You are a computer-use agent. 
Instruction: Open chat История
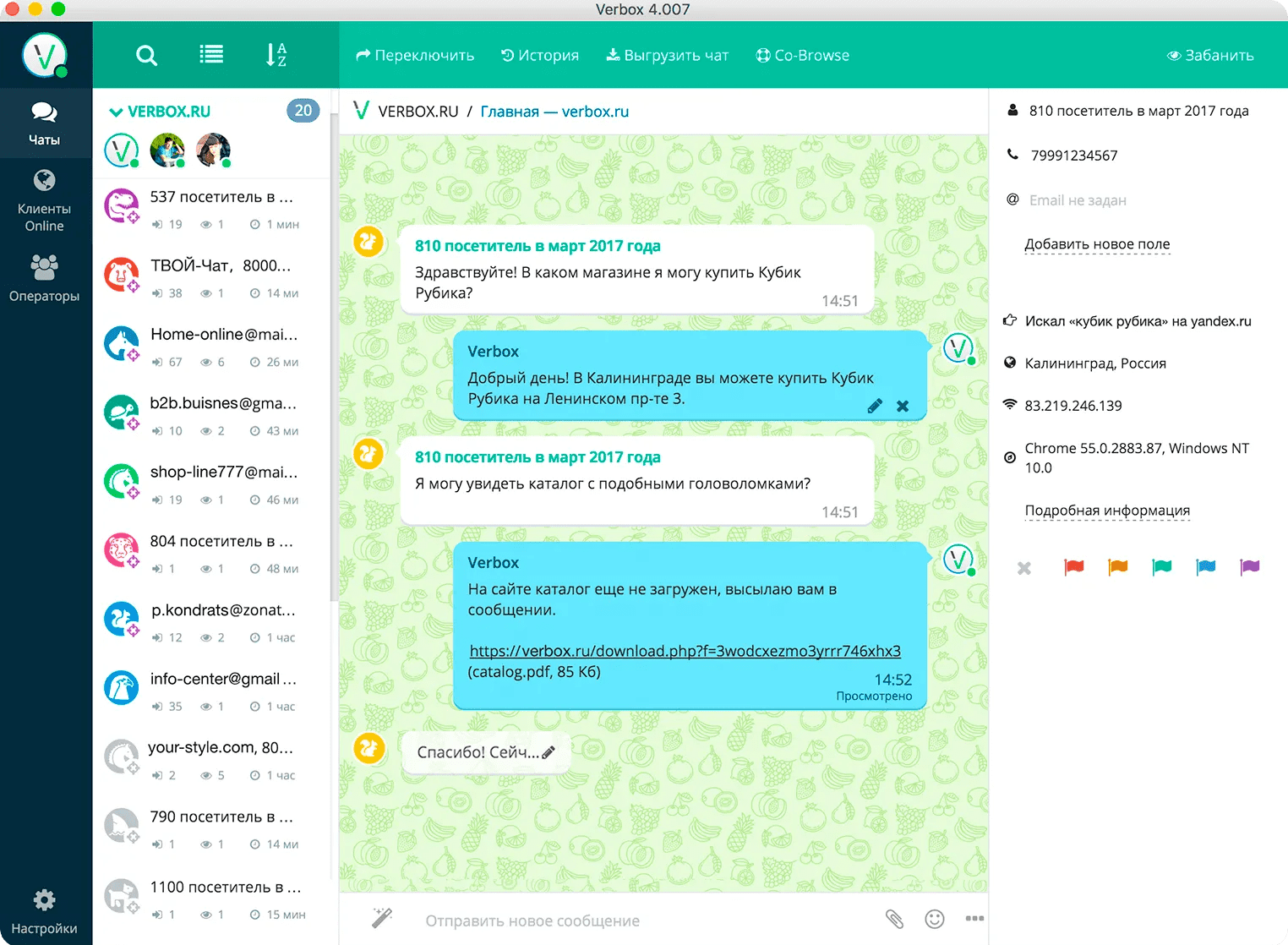(540, 56)
